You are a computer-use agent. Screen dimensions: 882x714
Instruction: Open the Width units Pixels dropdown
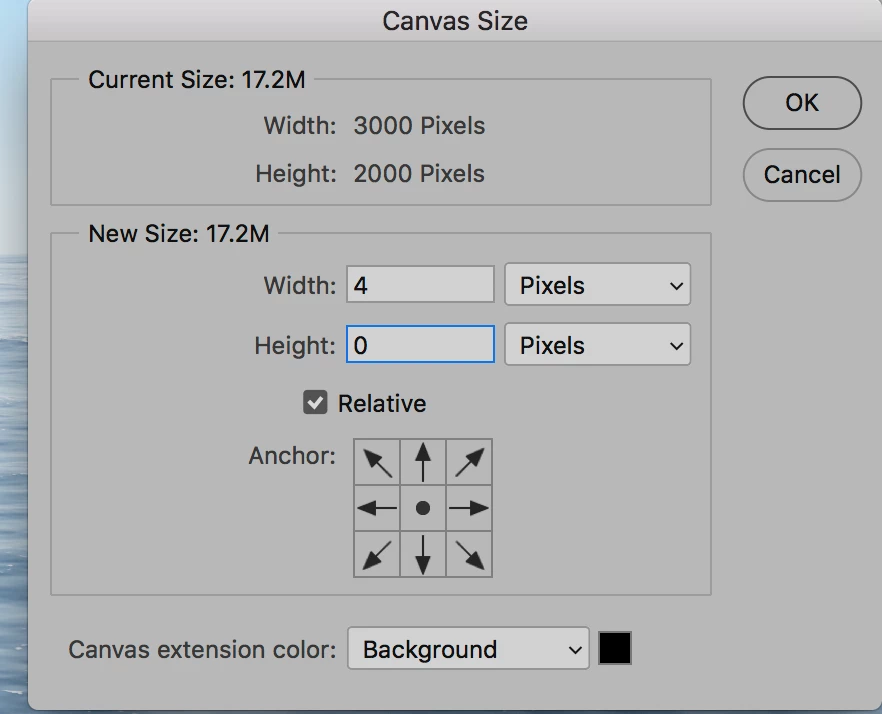click(597, 286)
